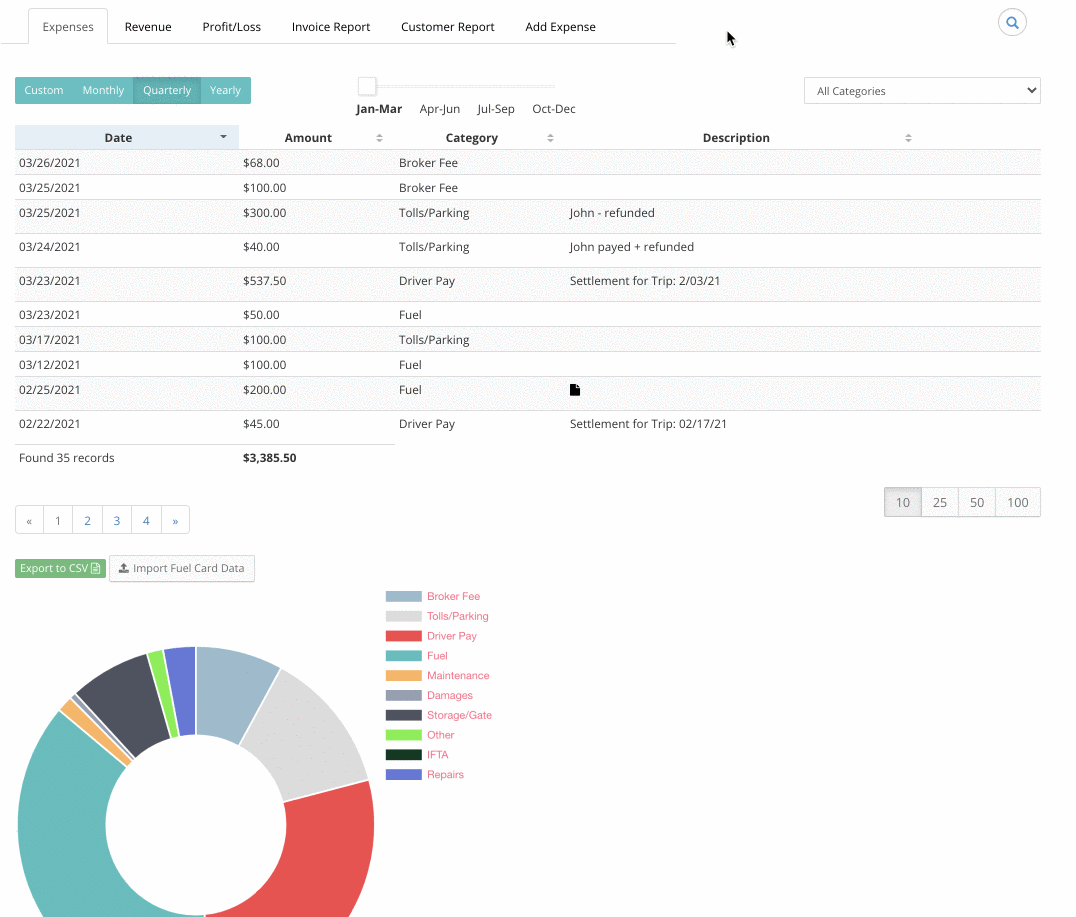Open All Categories dropdown
This screenshot has height=917, width=1076.
point(922,91)
